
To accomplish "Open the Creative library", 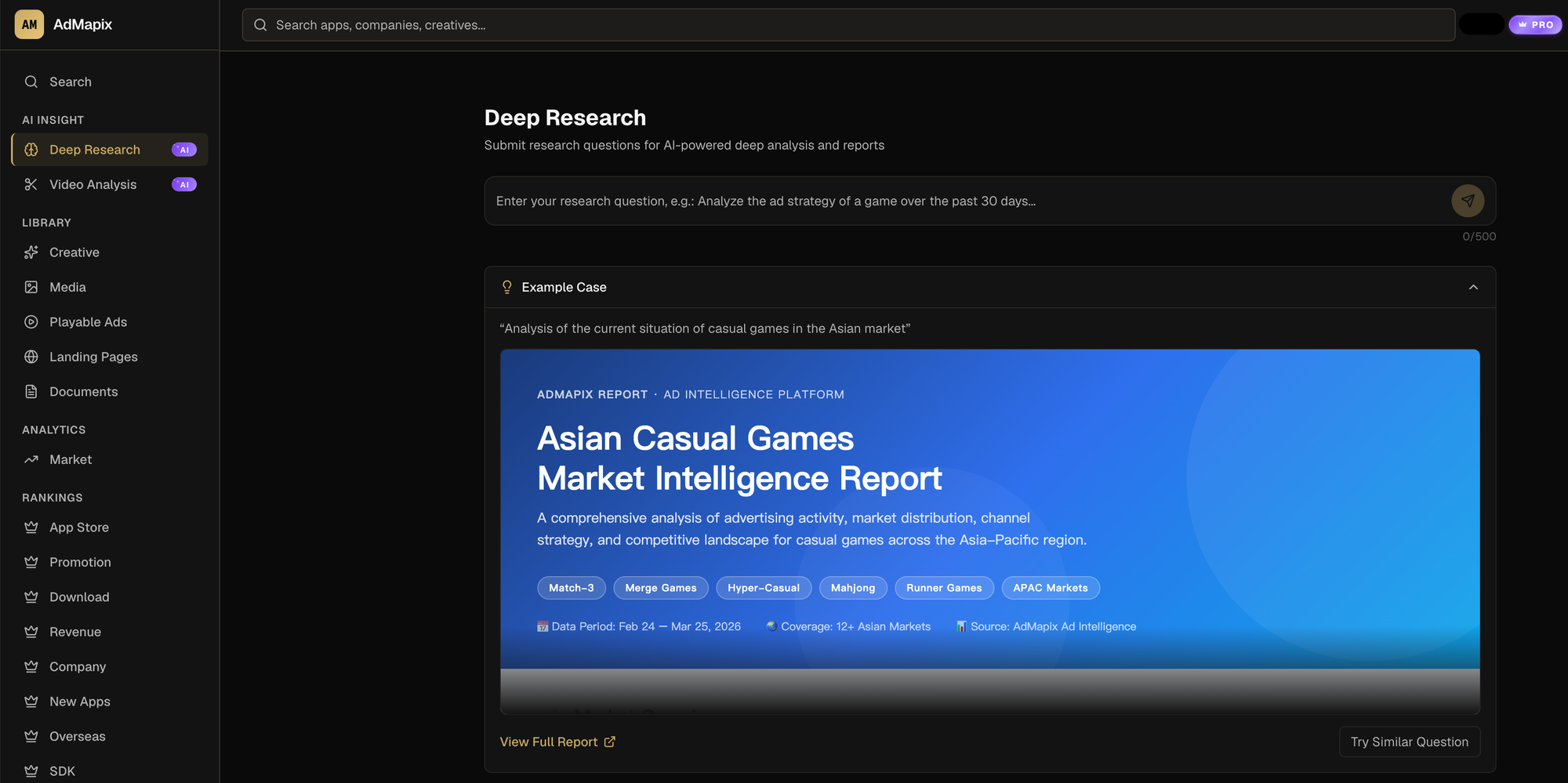I will [x=74, y=252].
